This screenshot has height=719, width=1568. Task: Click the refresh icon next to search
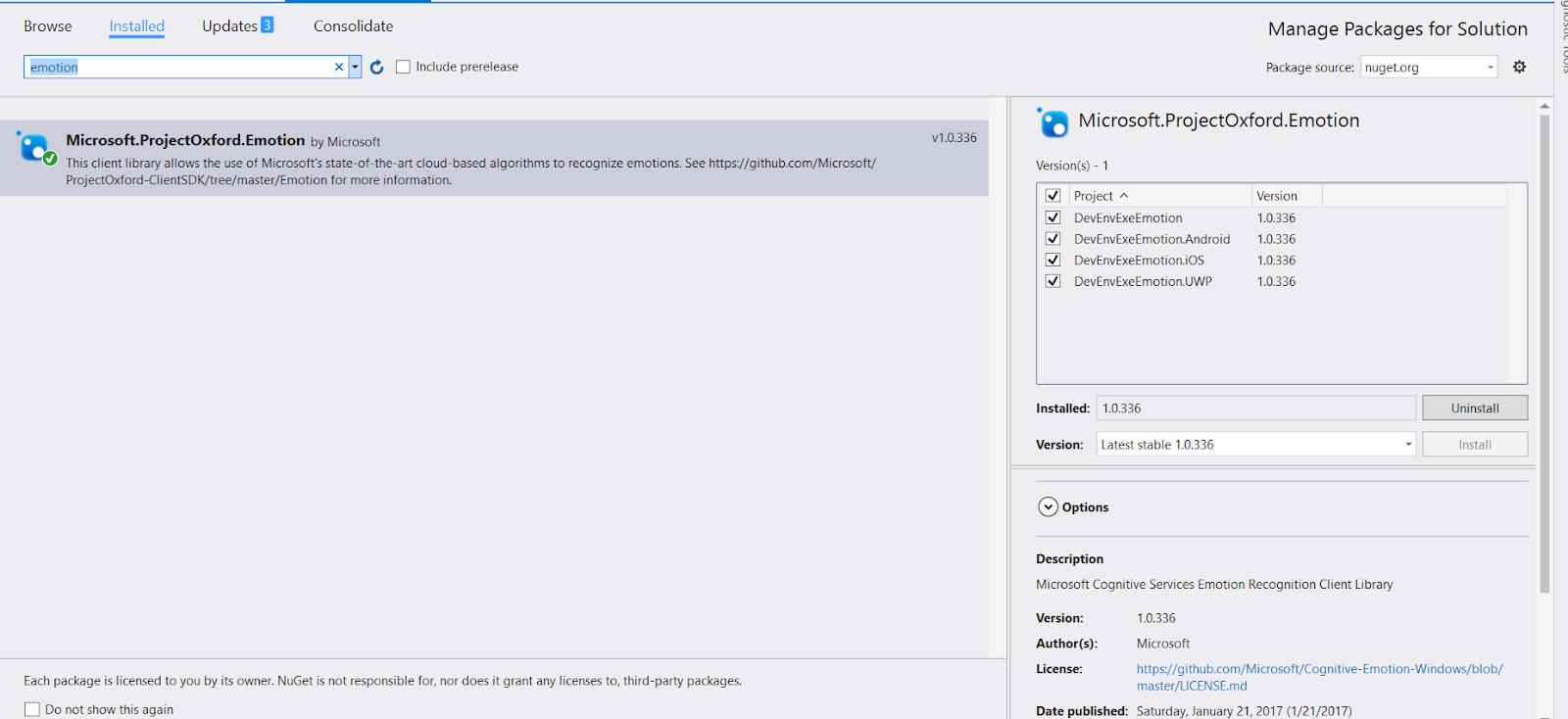(376, 67)
